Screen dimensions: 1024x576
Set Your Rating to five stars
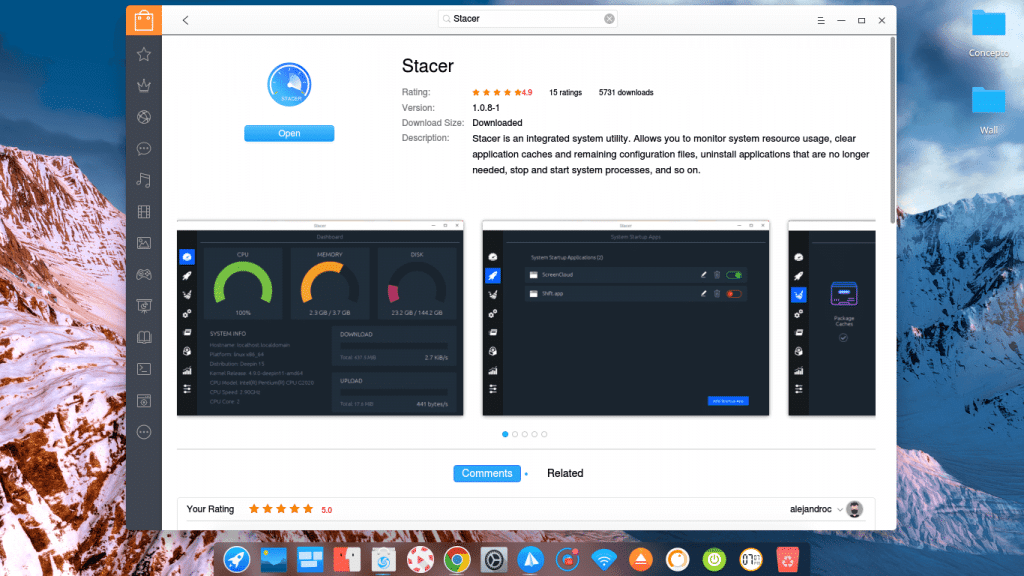tap(308, 509)
